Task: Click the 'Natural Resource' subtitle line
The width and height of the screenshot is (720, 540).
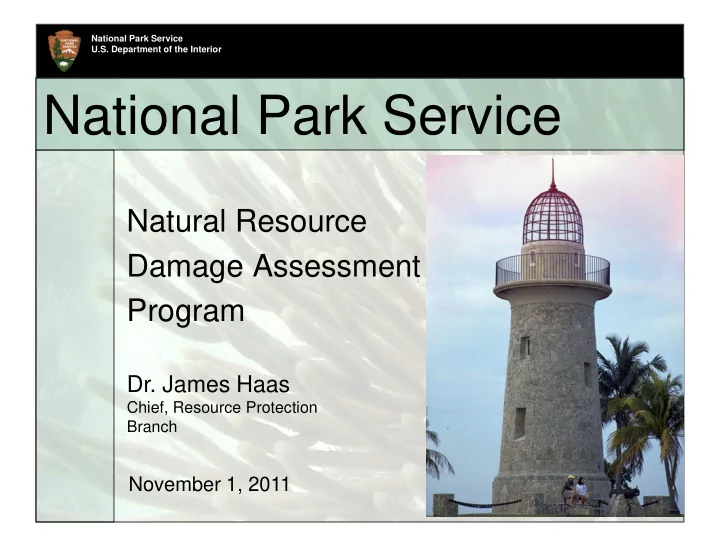Action: [247, 221]
